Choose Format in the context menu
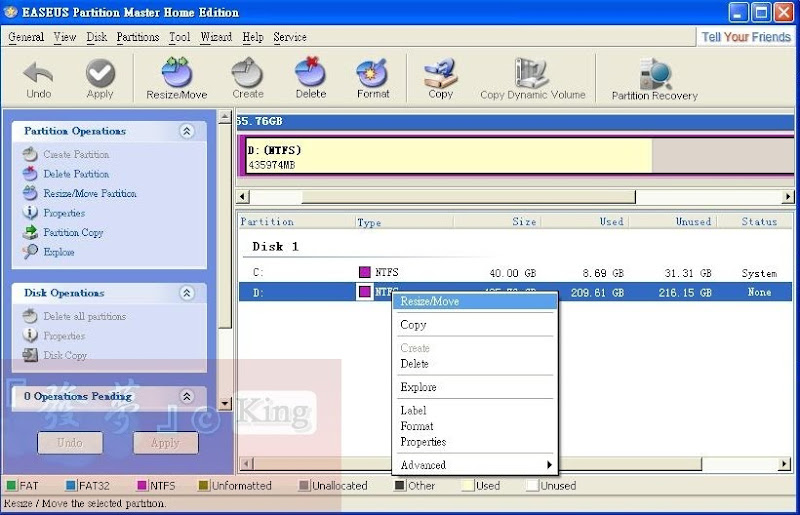800x515 pixels. (x=475, y=426)
